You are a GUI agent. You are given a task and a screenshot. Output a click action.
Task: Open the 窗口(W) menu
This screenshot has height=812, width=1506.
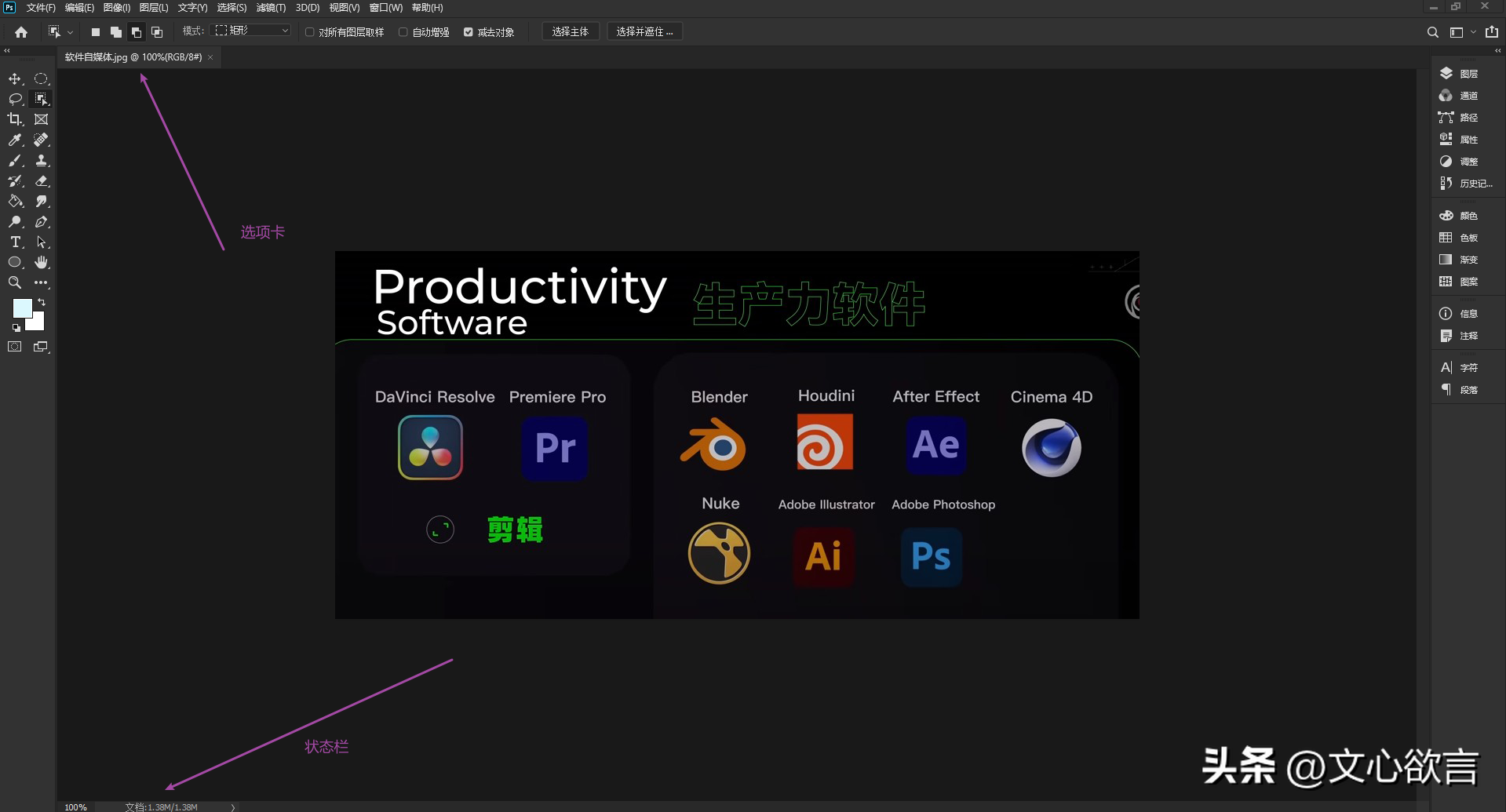coord(386,8)
